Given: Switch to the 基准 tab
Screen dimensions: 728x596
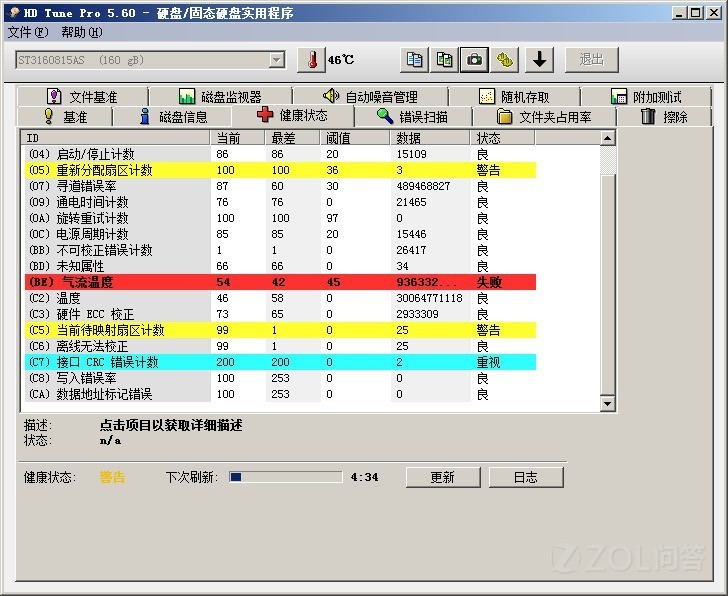Looking at the screenshot, I should [65, 117].
